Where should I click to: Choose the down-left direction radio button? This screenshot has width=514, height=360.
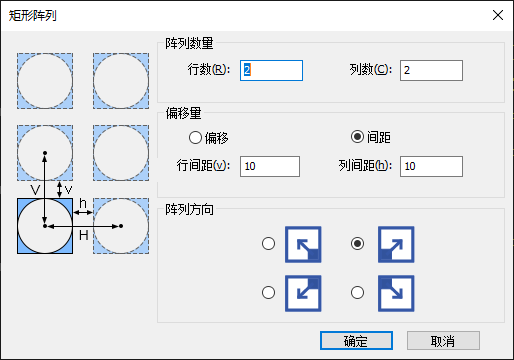(268, 293)
